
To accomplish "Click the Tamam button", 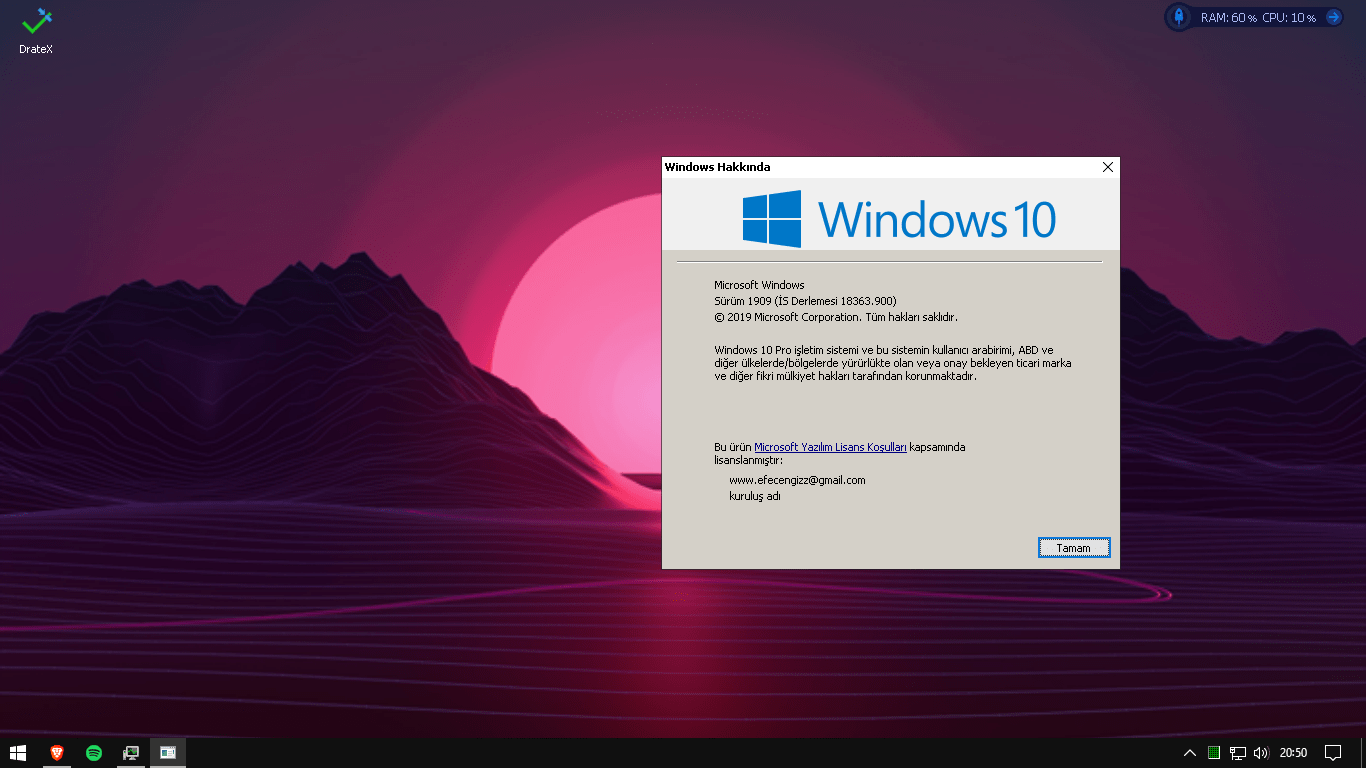I will [1073, 548].
